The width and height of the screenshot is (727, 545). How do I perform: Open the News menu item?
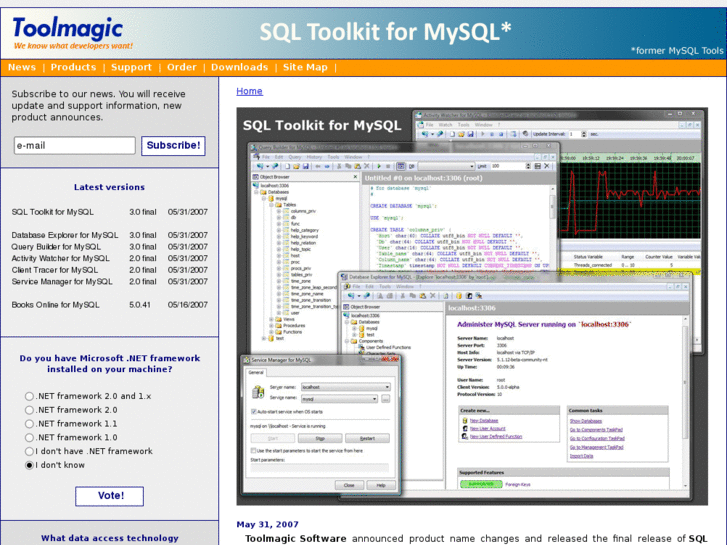22,67
